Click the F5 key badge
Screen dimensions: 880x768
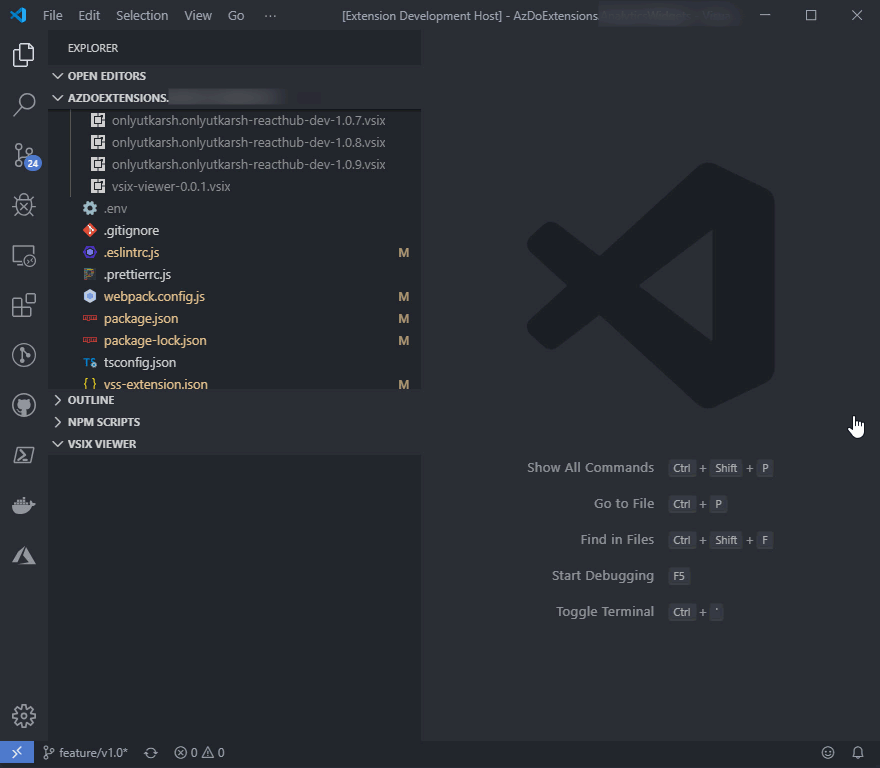679,576
